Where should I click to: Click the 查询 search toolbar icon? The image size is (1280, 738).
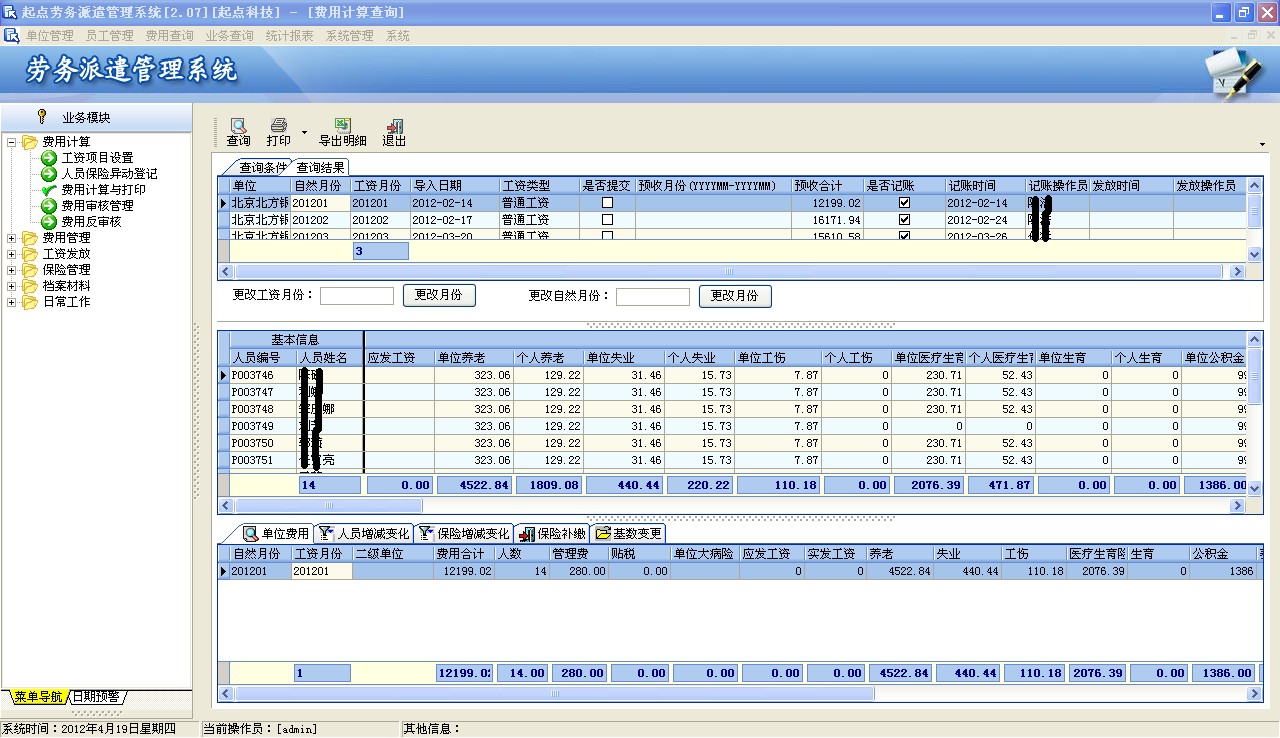[x=239, y=127]
